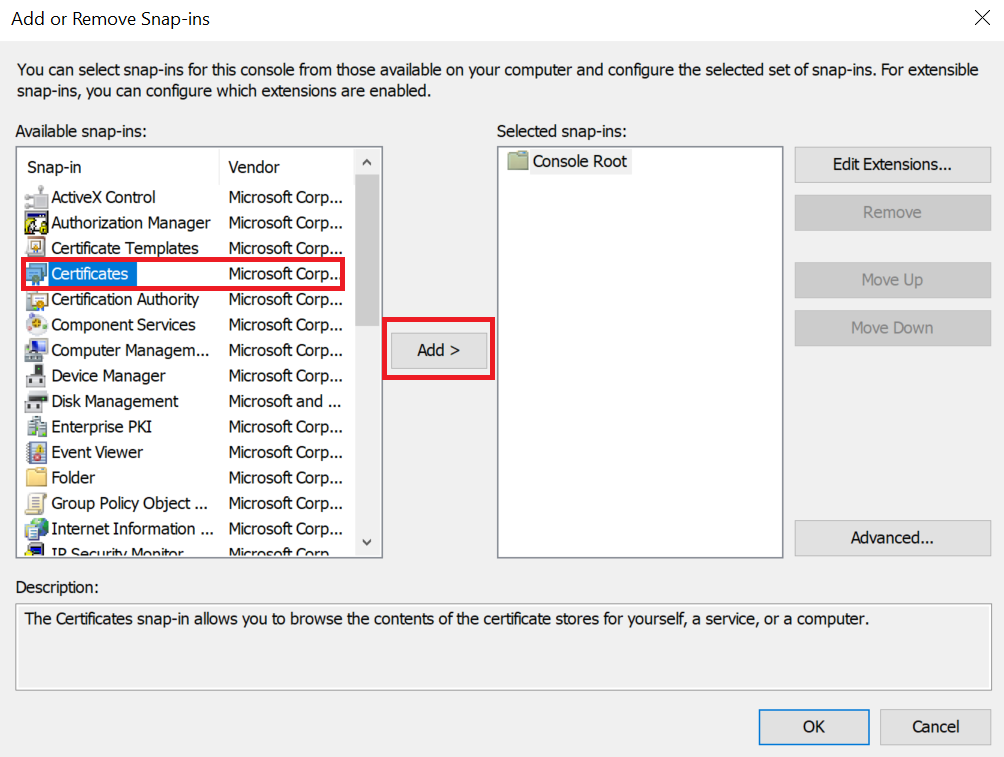1004x757 pixels.
Task: Click the Certificates snap-in icon
Action: pyautogui.click(x=36, y=273)
